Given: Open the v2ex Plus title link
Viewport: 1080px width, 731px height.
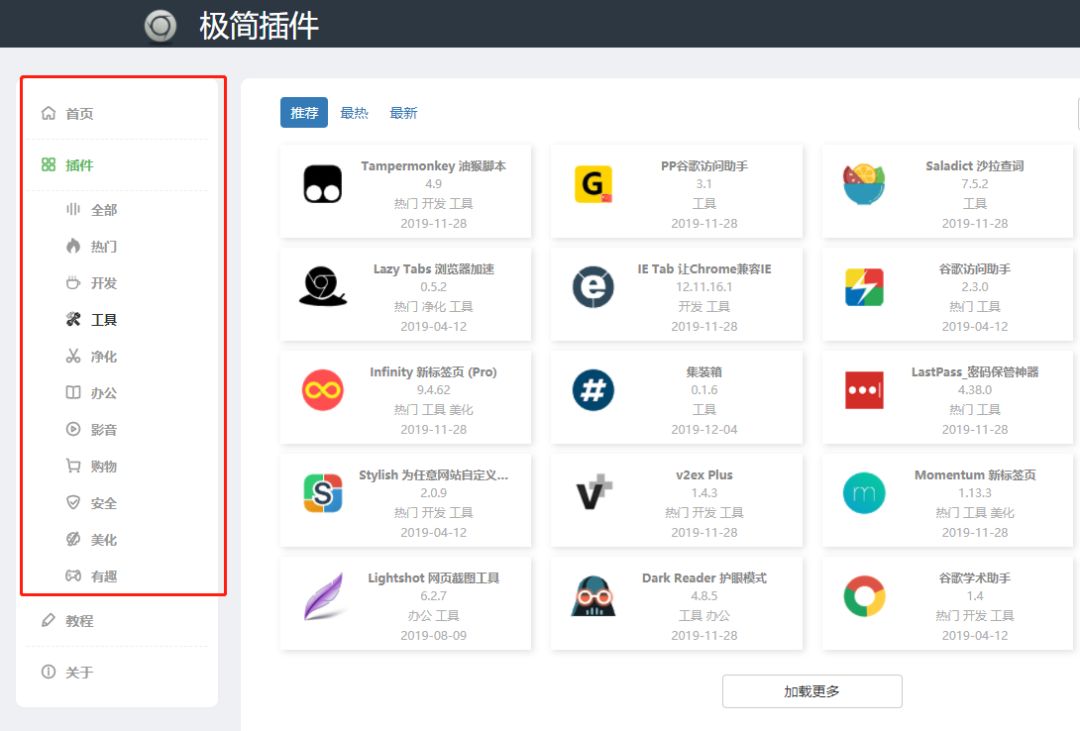Looking at the screenshot, I should coord(704,475).
